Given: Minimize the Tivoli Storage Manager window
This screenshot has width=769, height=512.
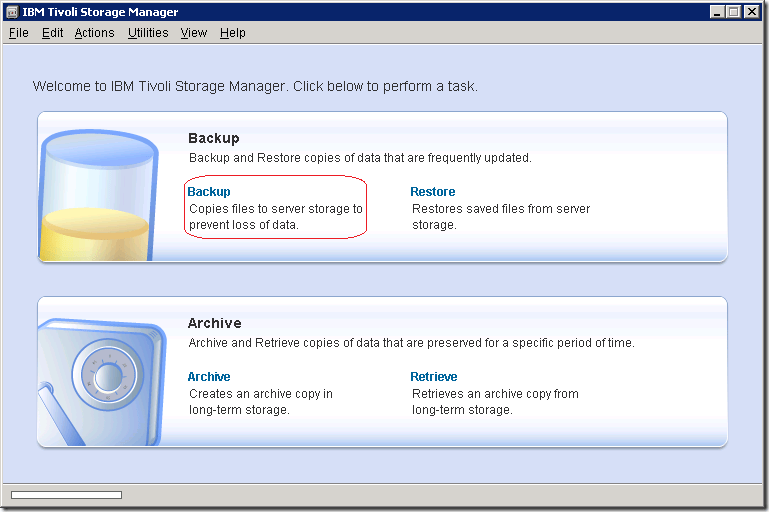Looking at the screenshot, I should click(718, 12).
